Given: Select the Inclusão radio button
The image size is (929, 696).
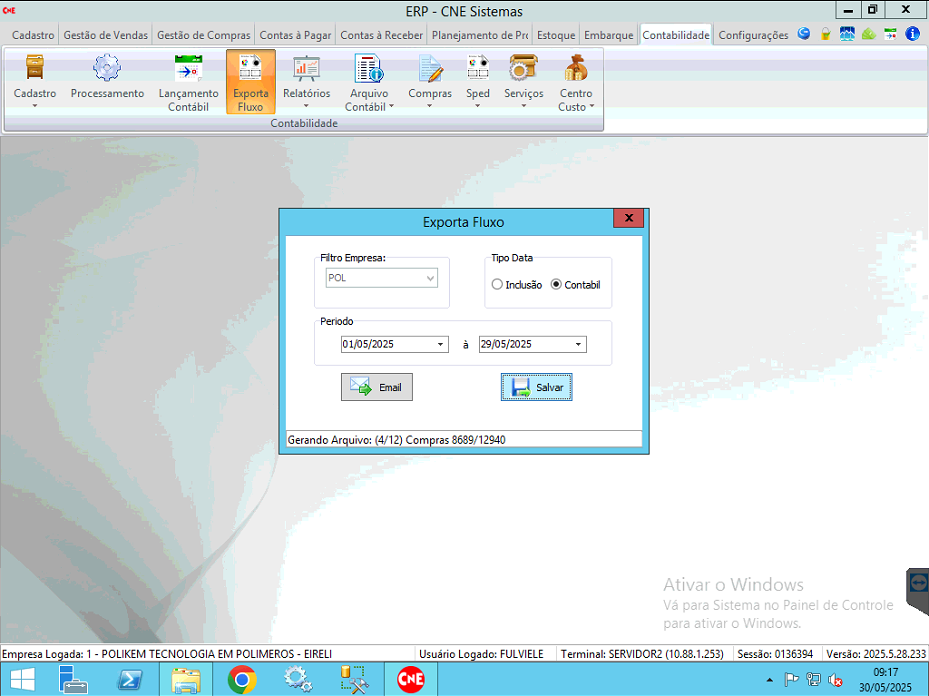Looking at the screenshot, I should pos(498,285).
